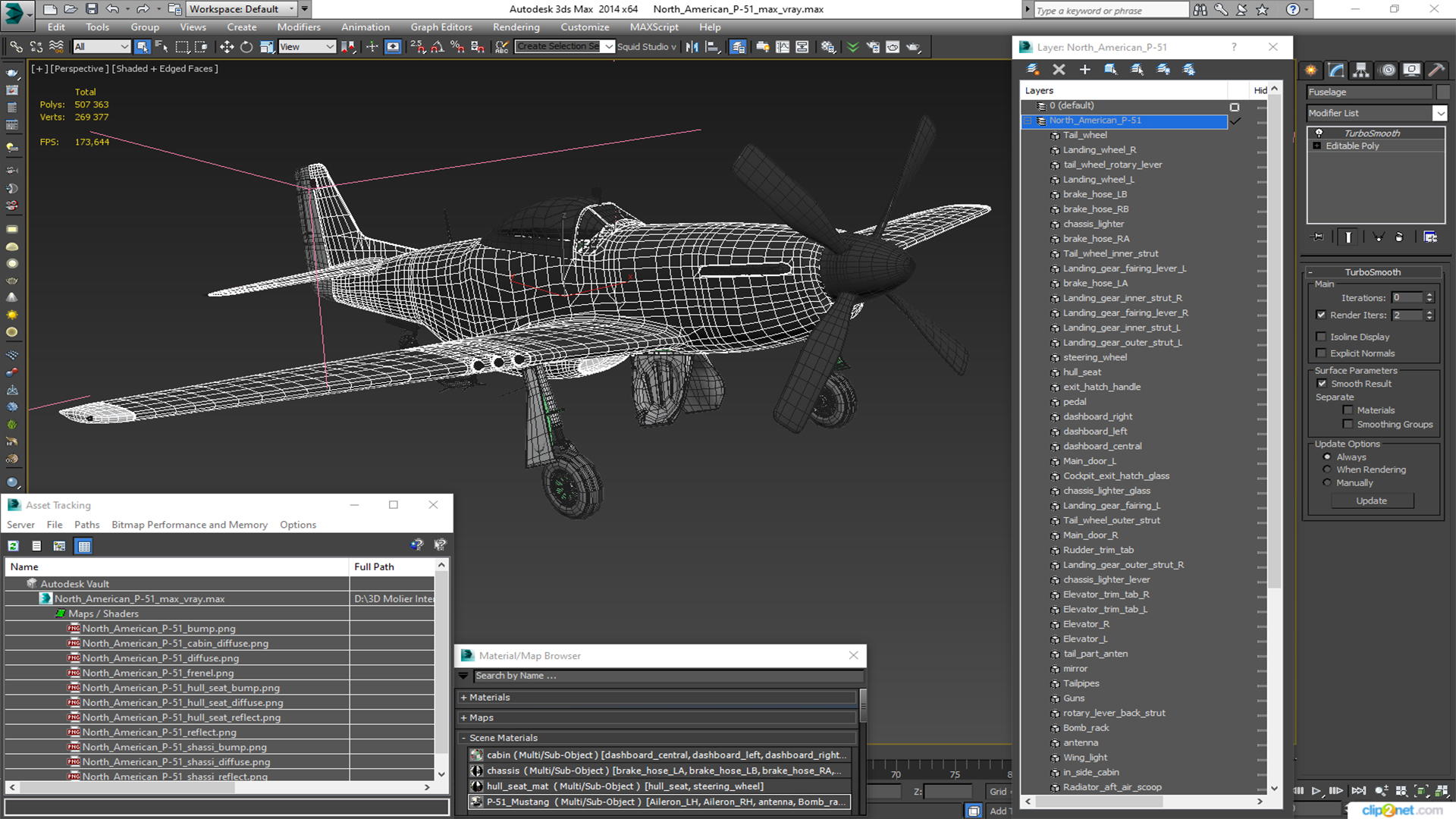Open the Motion command panel tab
Viewport: 1456px width, 819px height.
point(1388,70)
